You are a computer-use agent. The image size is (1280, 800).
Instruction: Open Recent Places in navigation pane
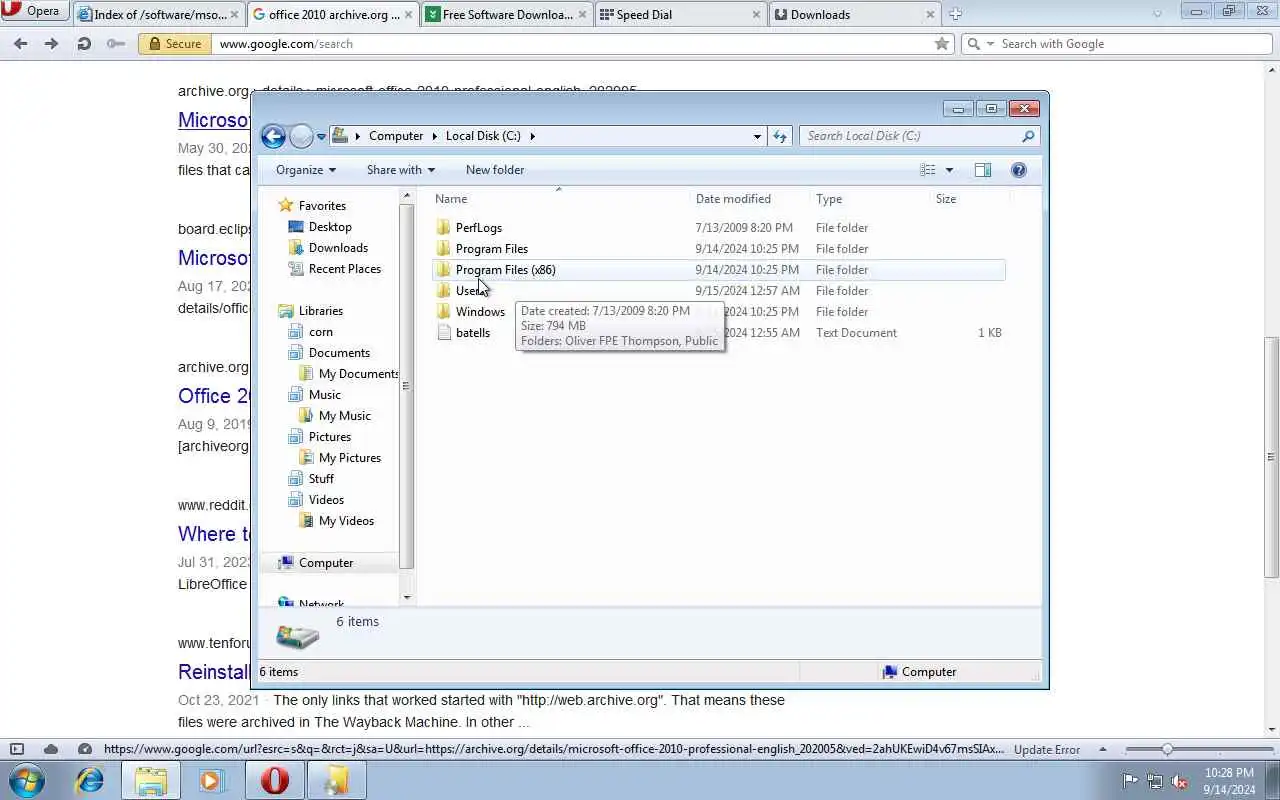(345, 269)
